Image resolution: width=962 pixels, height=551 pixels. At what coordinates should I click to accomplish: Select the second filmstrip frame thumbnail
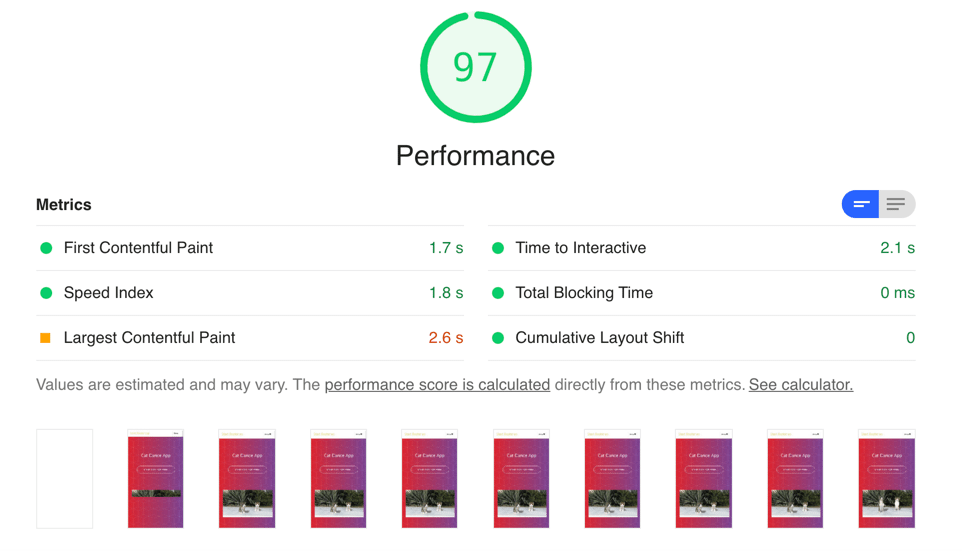(155, 479)
